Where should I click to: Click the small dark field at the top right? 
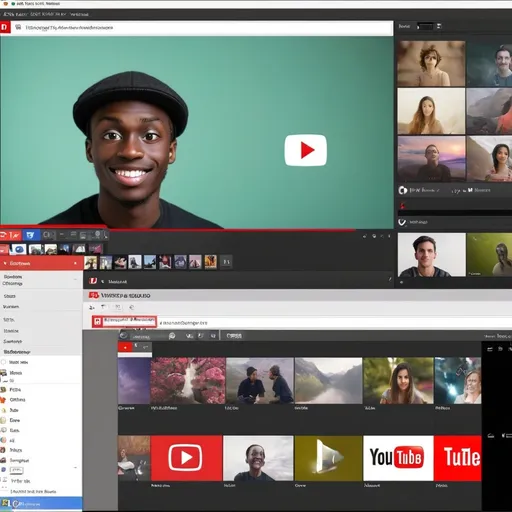pos(425,26)
